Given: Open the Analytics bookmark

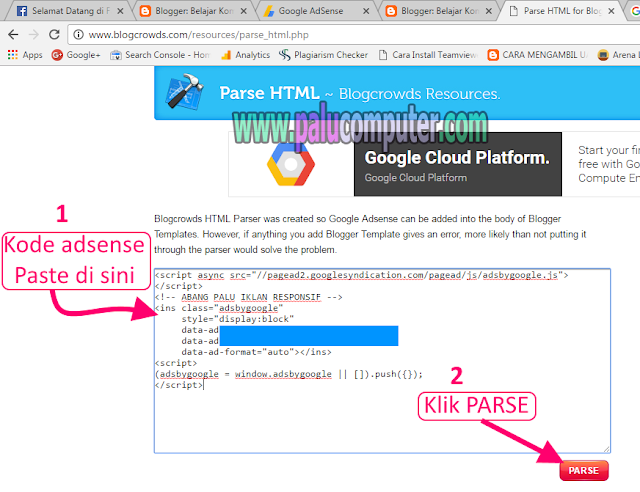Looking at the screenshot, I should (245, 55).
